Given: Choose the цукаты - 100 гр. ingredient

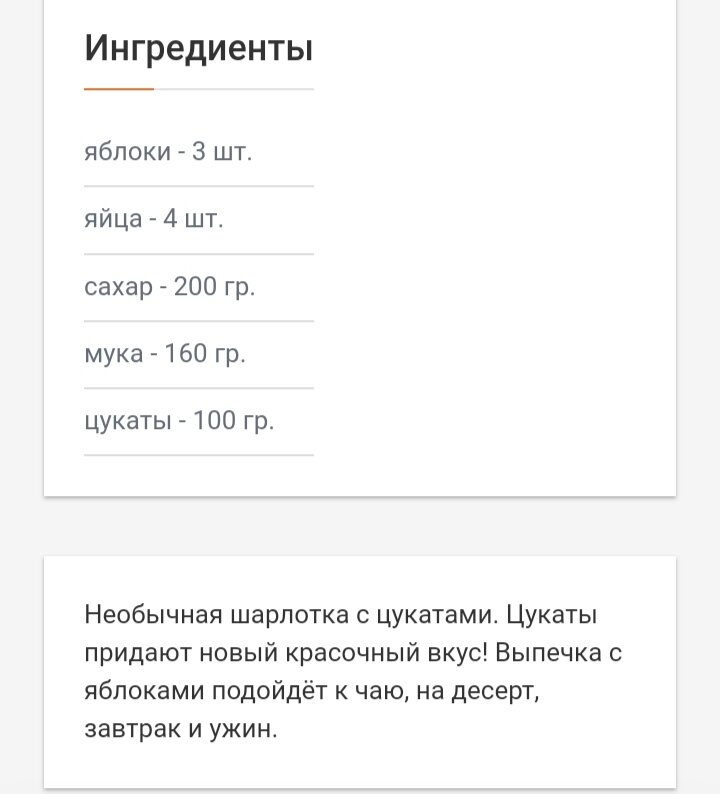Looking at the screenshot, I should (179, 420).
